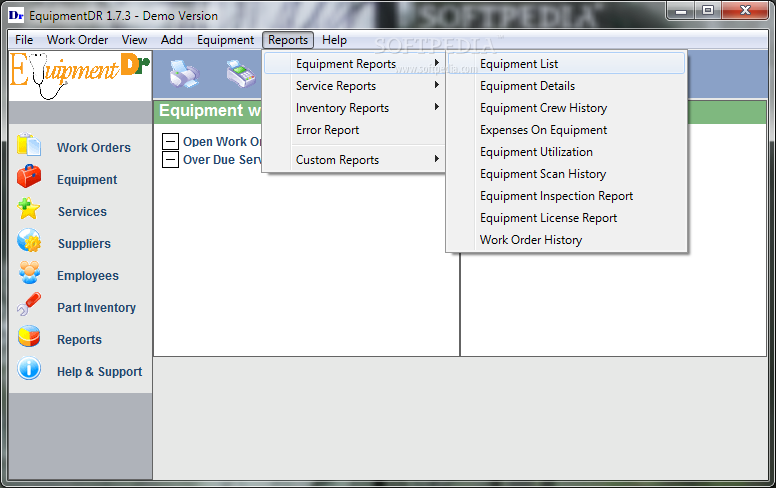Screen dimensions: 776x488
Task: Select the Open Work Orders tree label
Action: coord(222,142)
